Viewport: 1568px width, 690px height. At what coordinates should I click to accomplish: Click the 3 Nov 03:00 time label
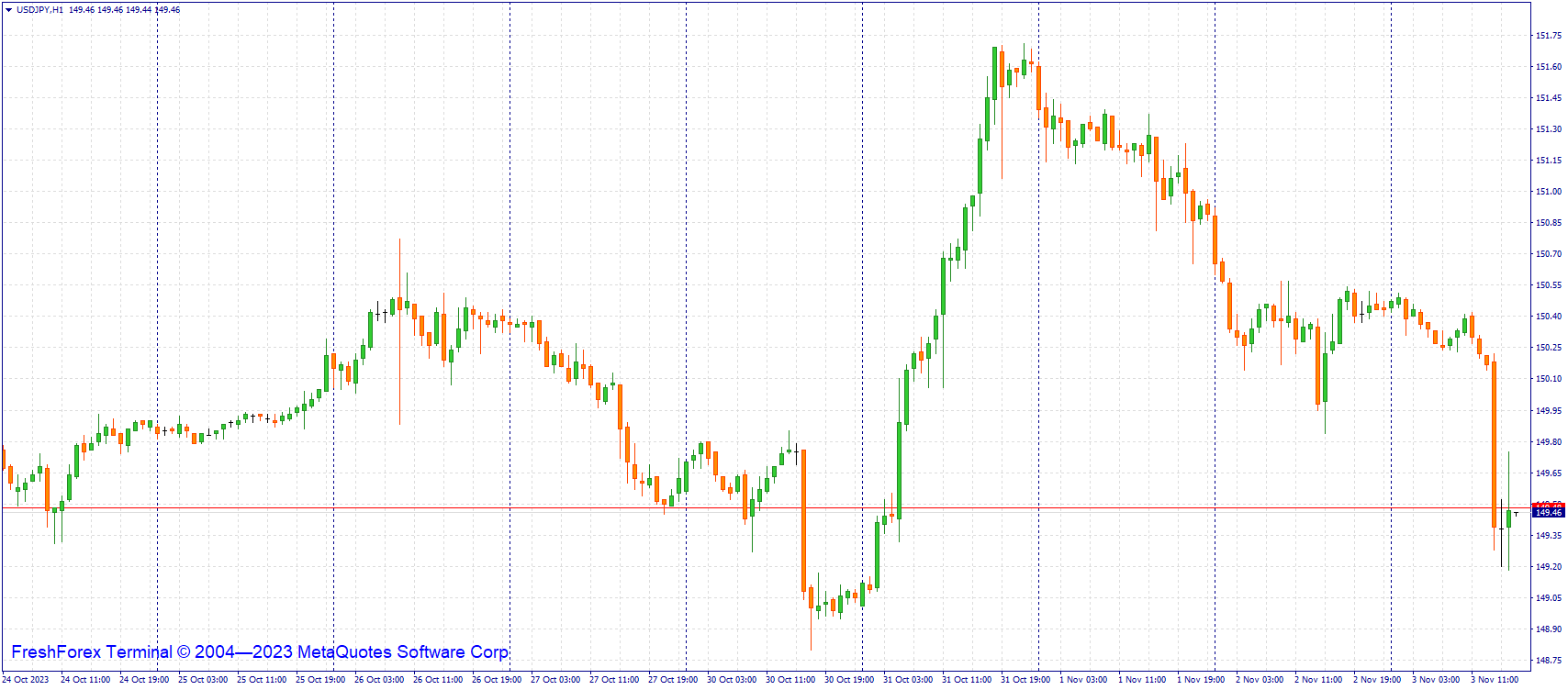pos(1436,680)
